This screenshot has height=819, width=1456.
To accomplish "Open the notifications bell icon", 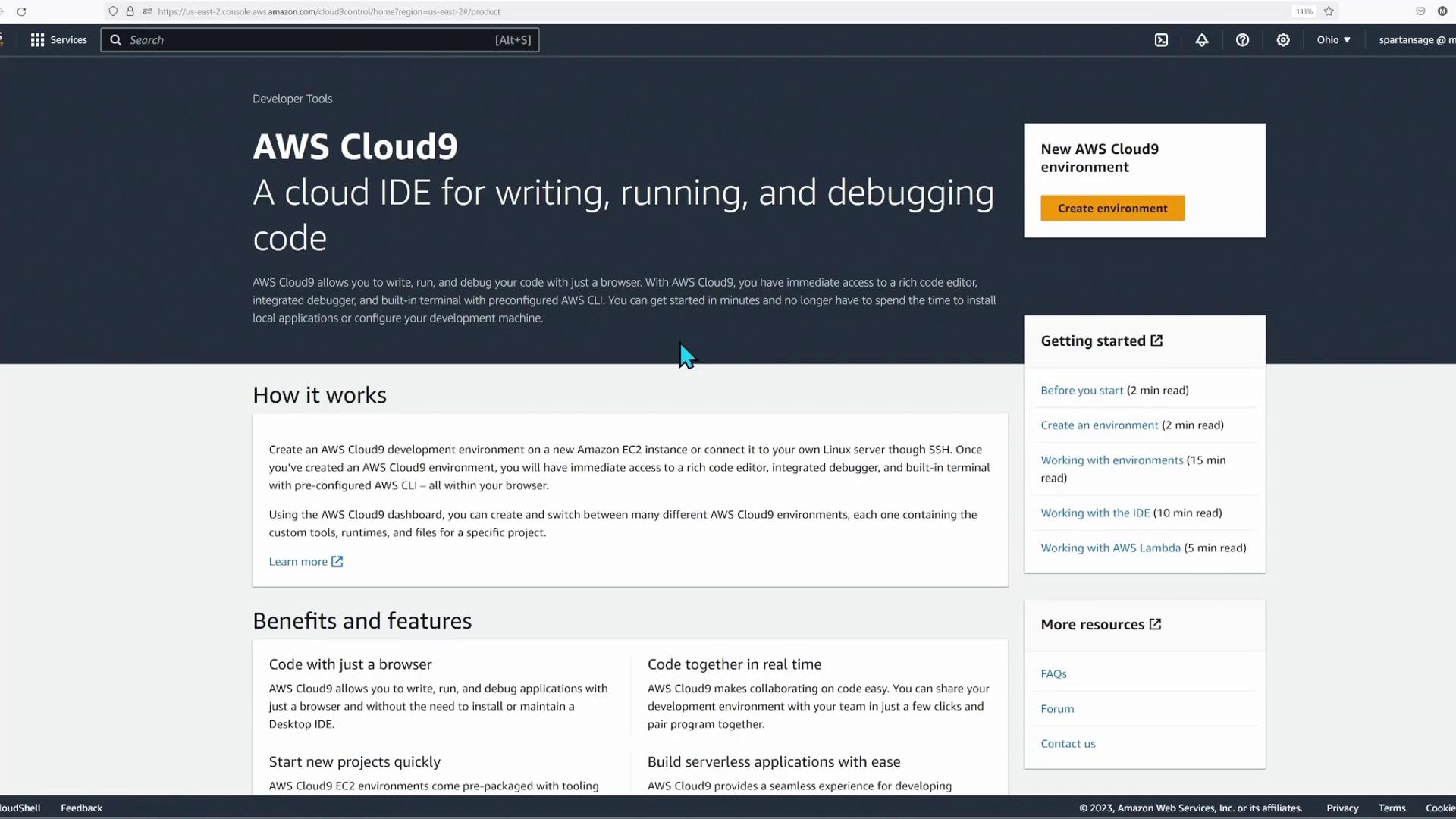I will [x=1202, y=40].
